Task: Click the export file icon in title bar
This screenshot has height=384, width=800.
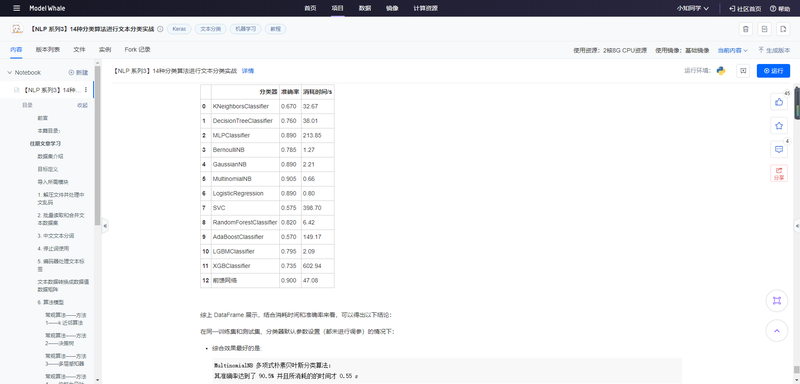Action: [x=783, y=29]
